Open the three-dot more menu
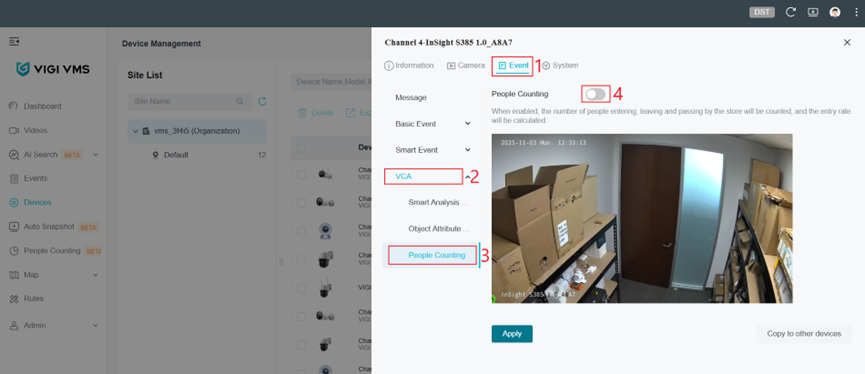865x374 pixels. pyautogui.click(x=856, y=12)
